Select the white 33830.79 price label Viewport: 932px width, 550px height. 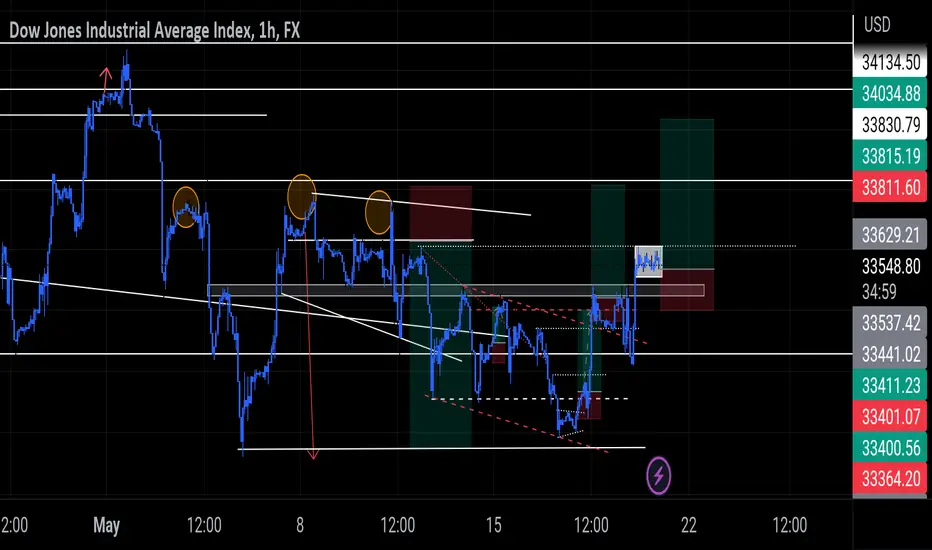(890, 125)
